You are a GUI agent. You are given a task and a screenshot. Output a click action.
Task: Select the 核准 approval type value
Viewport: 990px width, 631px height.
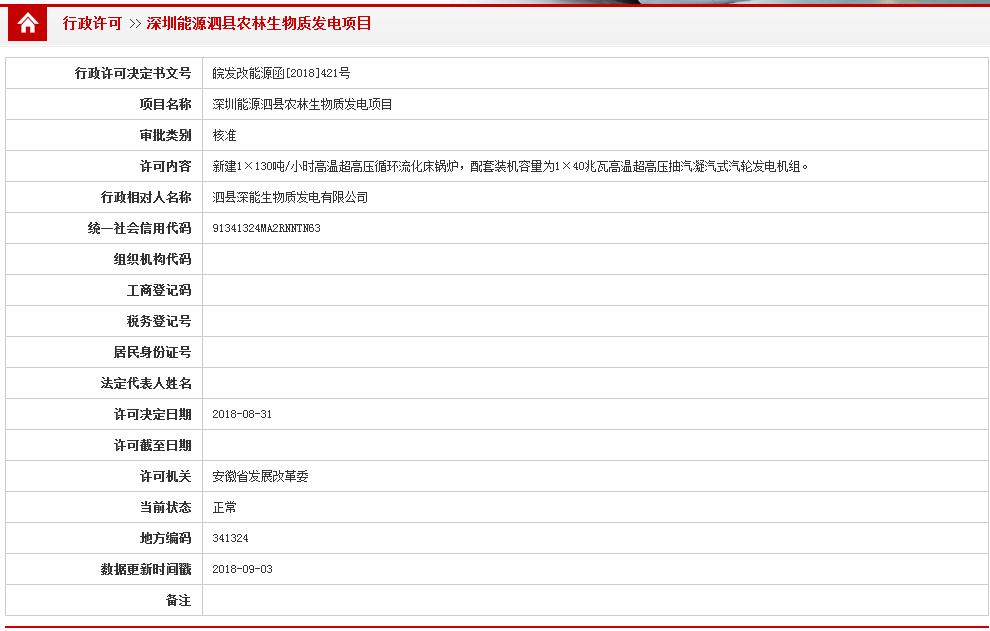click(x=224, y=135)
